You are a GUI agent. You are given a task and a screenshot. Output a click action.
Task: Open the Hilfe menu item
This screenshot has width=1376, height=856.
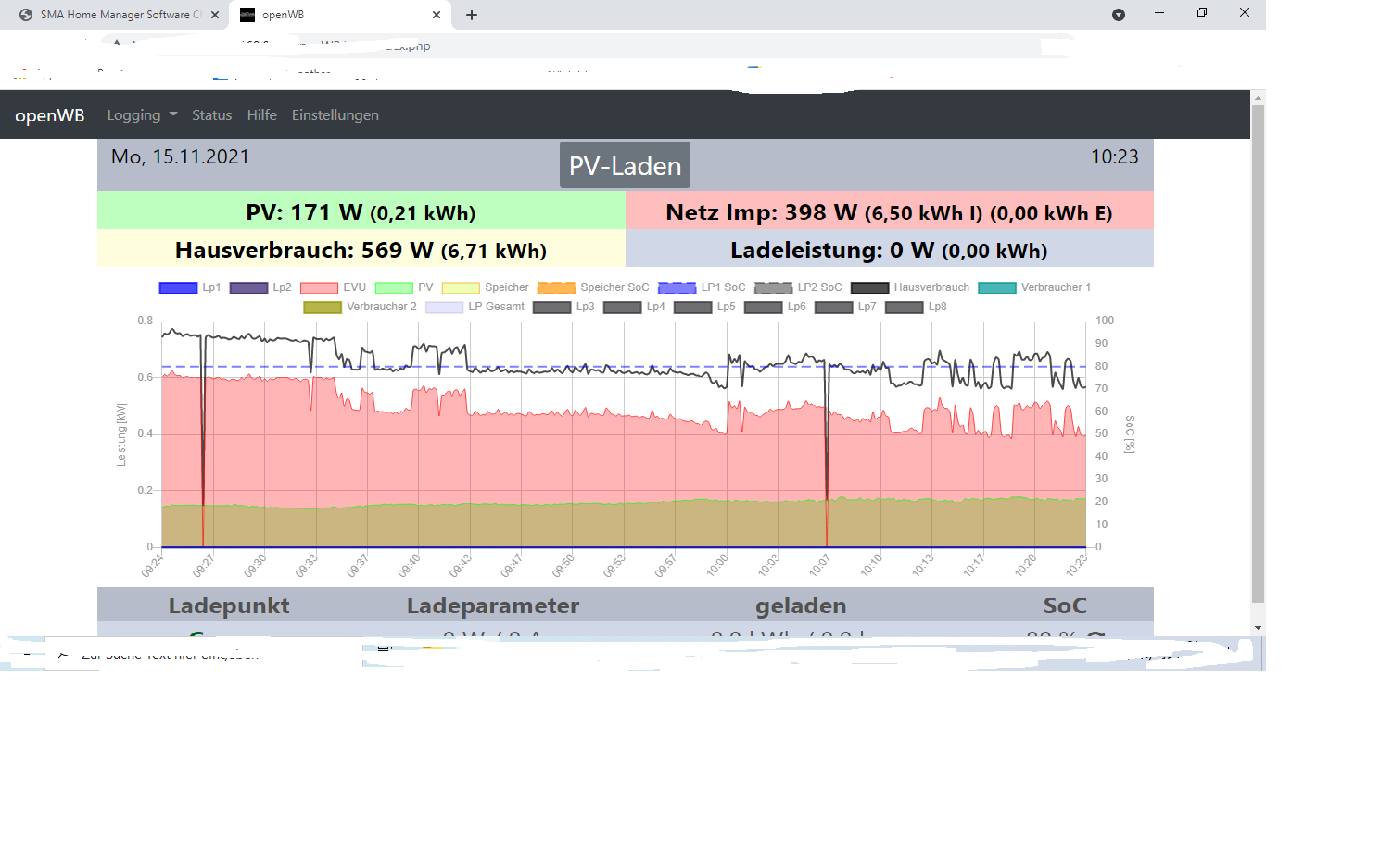(x=262, y=115)
